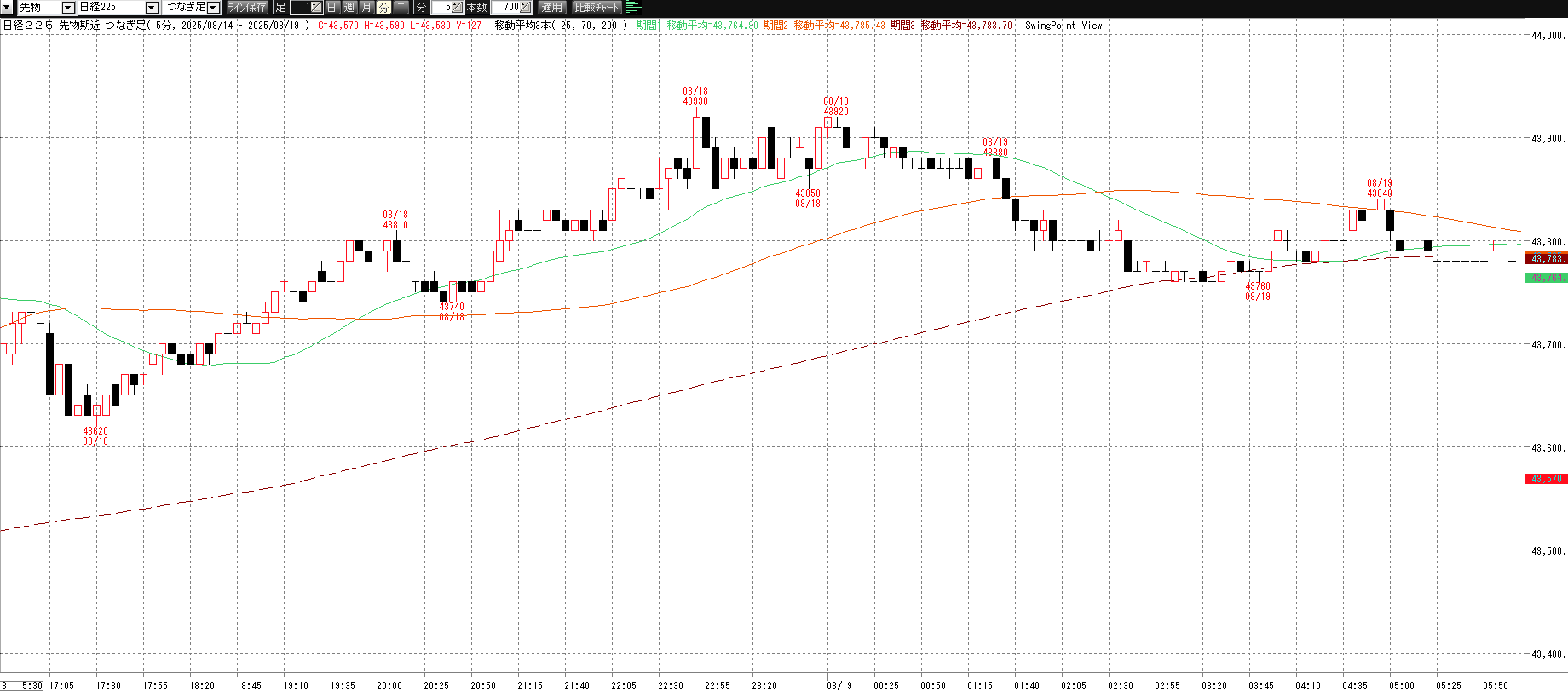Switch to monthly 月 timeframe
This screenshot has width=1568, height=697.
click(366, 8)
